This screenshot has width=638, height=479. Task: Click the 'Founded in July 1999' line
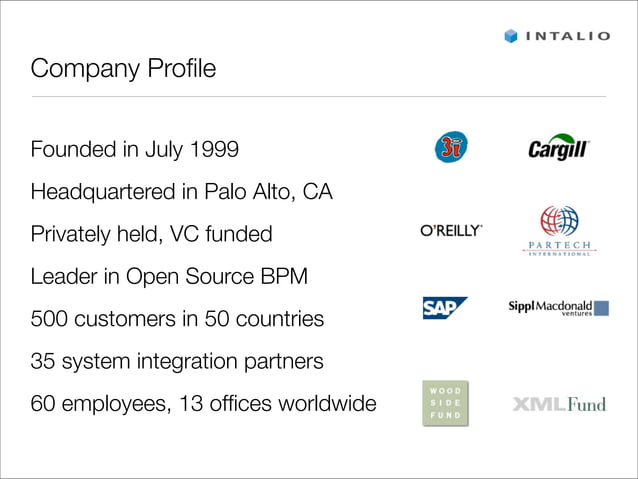135,150
